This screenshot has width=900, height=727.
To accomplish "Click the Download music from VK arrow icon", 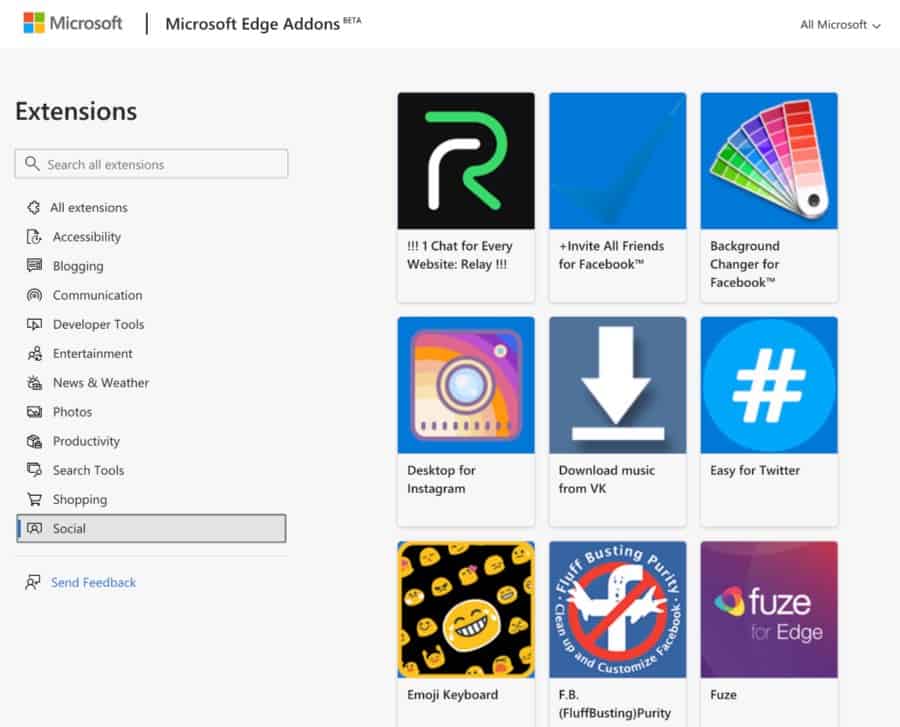I will (x=617, y=385).
